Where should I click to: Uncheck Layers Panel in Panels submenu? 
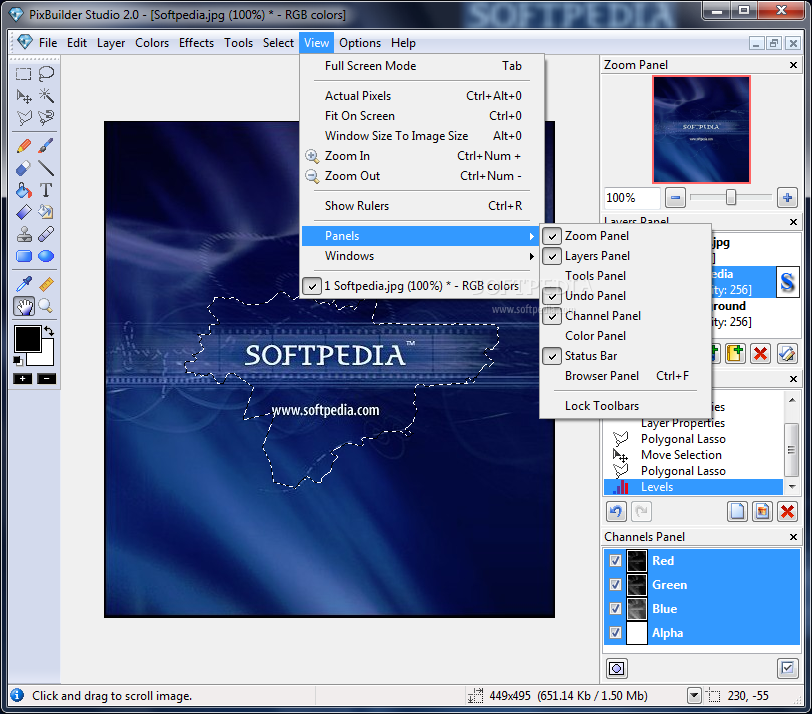(x=625, y=256)
